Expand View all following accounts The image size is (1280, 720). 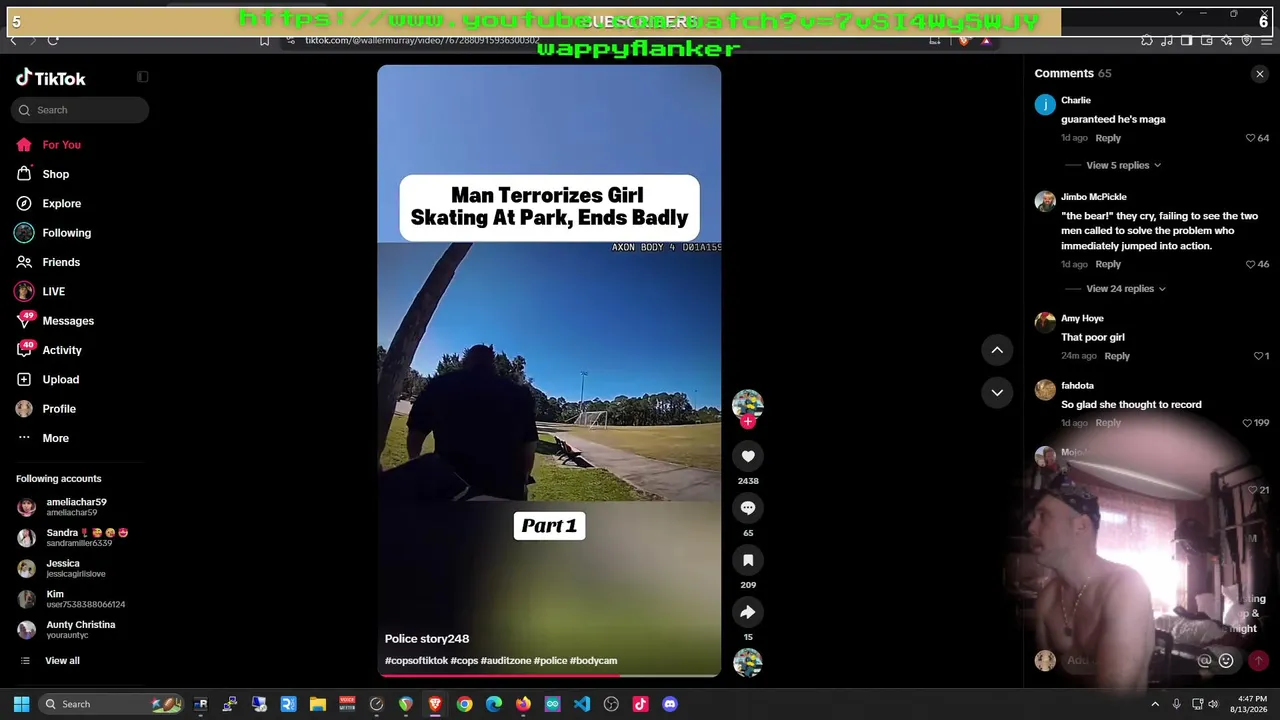coord(61,661)
